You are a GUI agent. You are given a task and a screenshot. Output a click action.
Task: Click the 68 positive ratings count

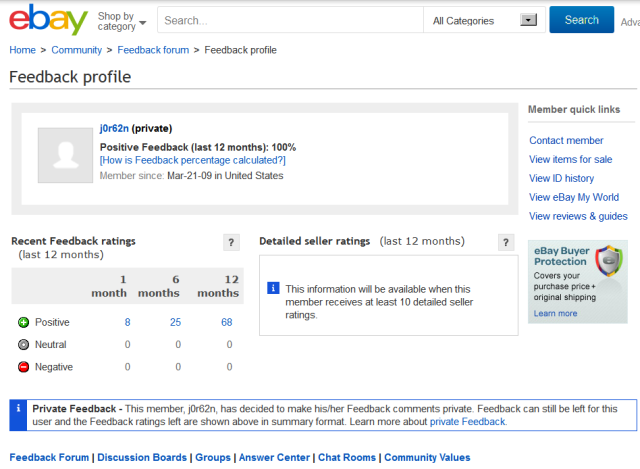click(227, 322)
